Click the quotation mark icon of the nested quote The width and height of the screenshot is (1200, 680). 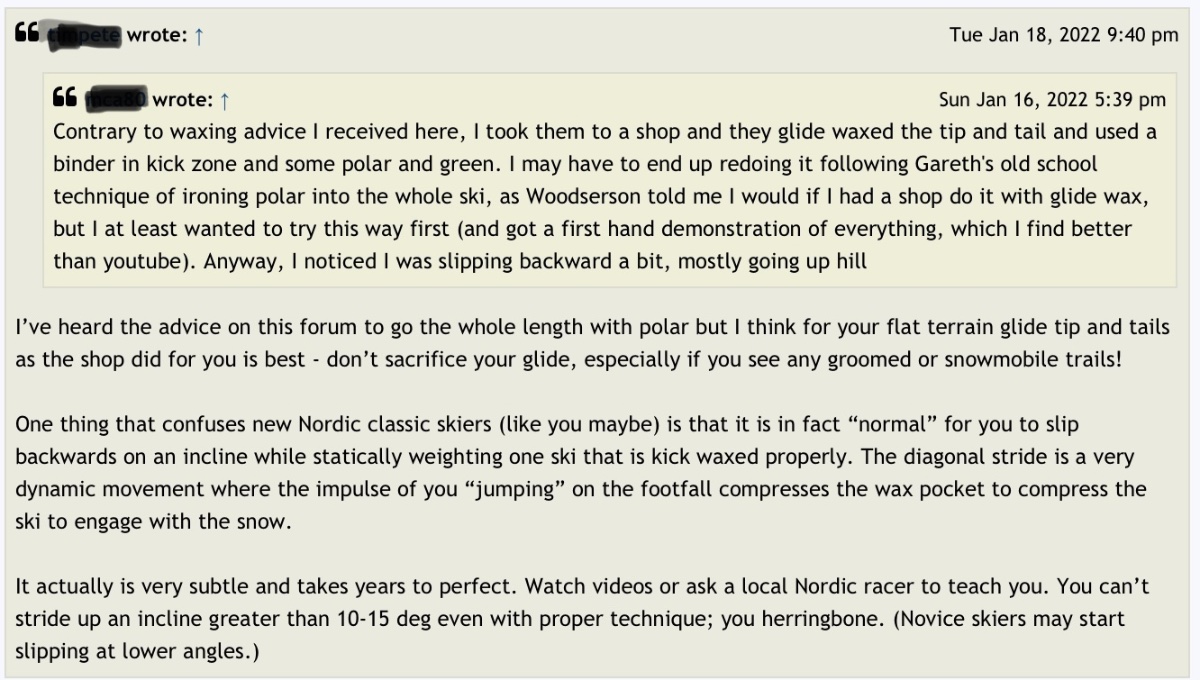pyautogui.click(x=65, y=98)
